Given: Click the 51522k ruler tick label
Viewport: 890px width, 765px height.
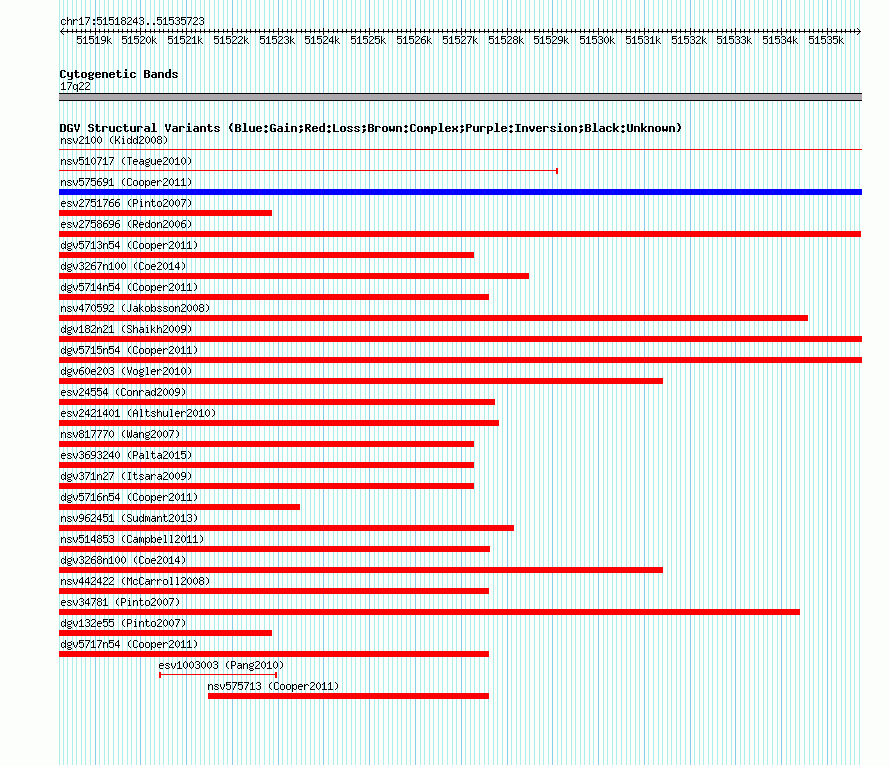Looking at the screenshot, I should 231,40.
